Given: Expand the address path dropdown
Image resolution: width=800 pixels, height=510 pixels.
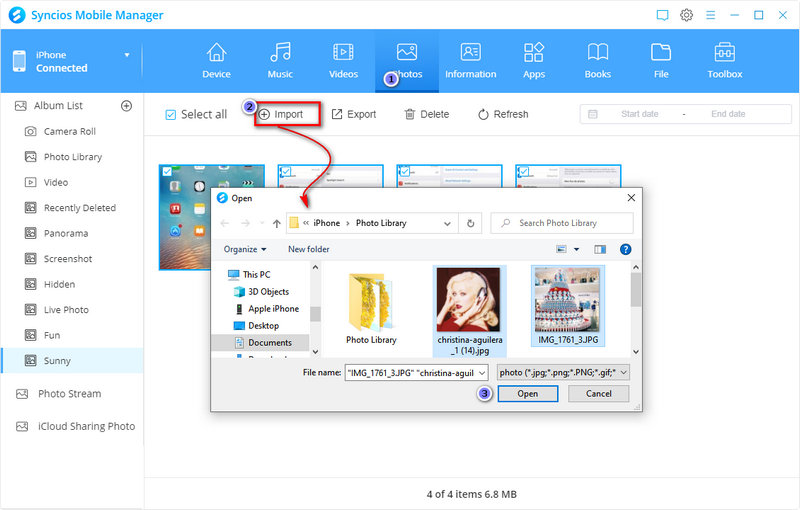Looking at the screenshot, I should tap(447, 223).
